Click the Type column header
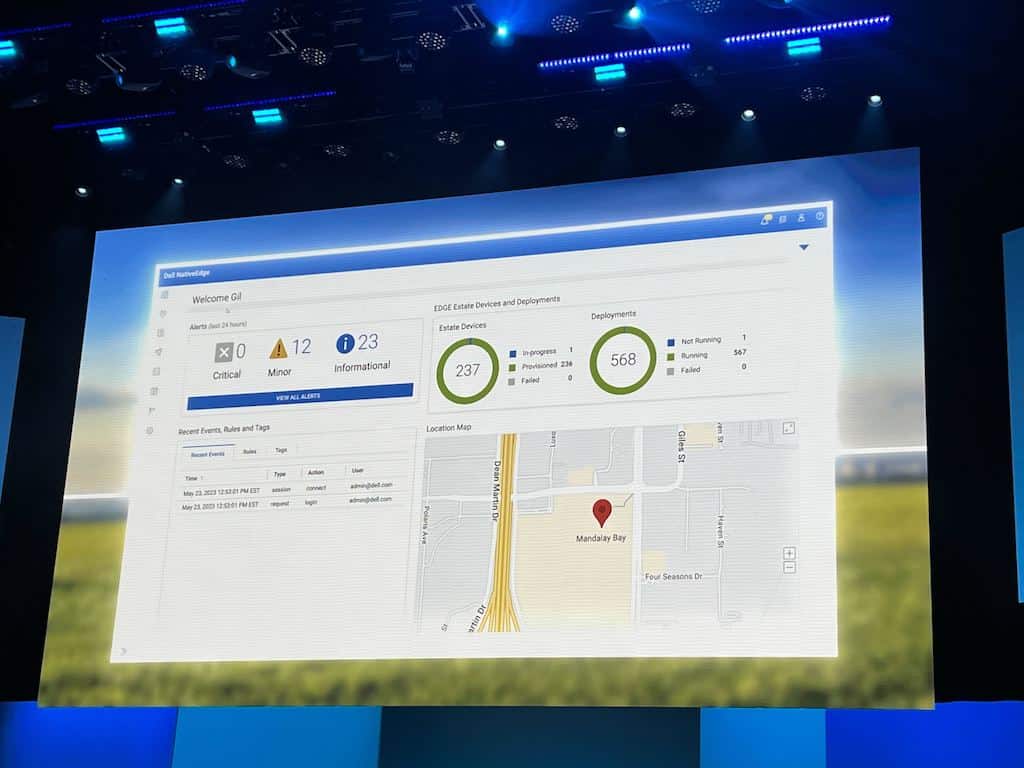The height and width of the screenshot is (768, 1024). 280,475
